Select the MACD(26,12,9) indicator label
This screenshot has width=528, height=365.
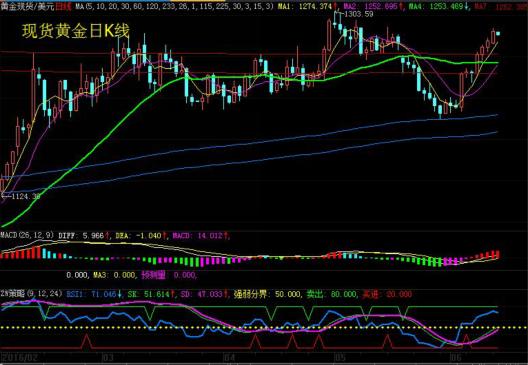click(27, 235)
